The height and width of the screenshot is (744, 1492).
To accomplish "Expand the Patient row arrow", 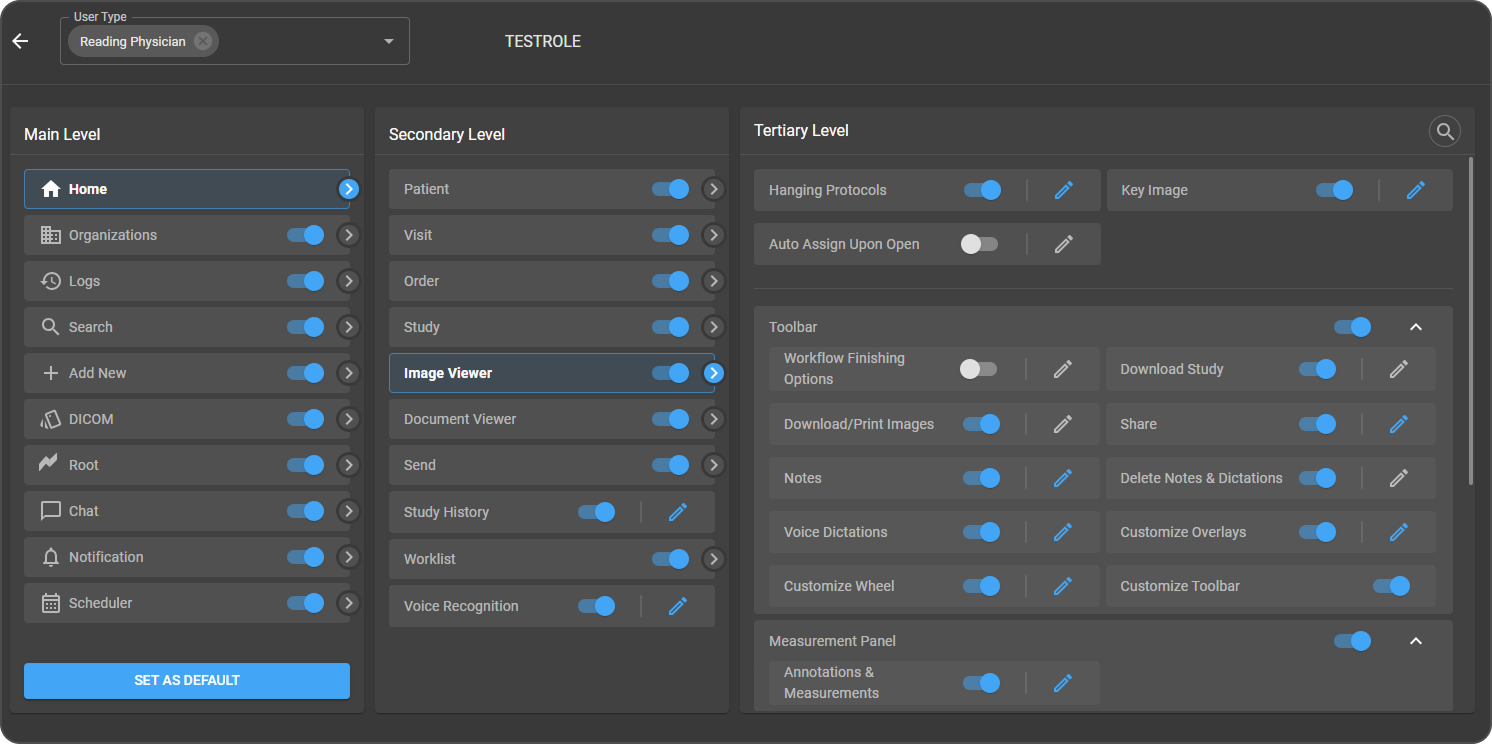I will click(713, 189).
